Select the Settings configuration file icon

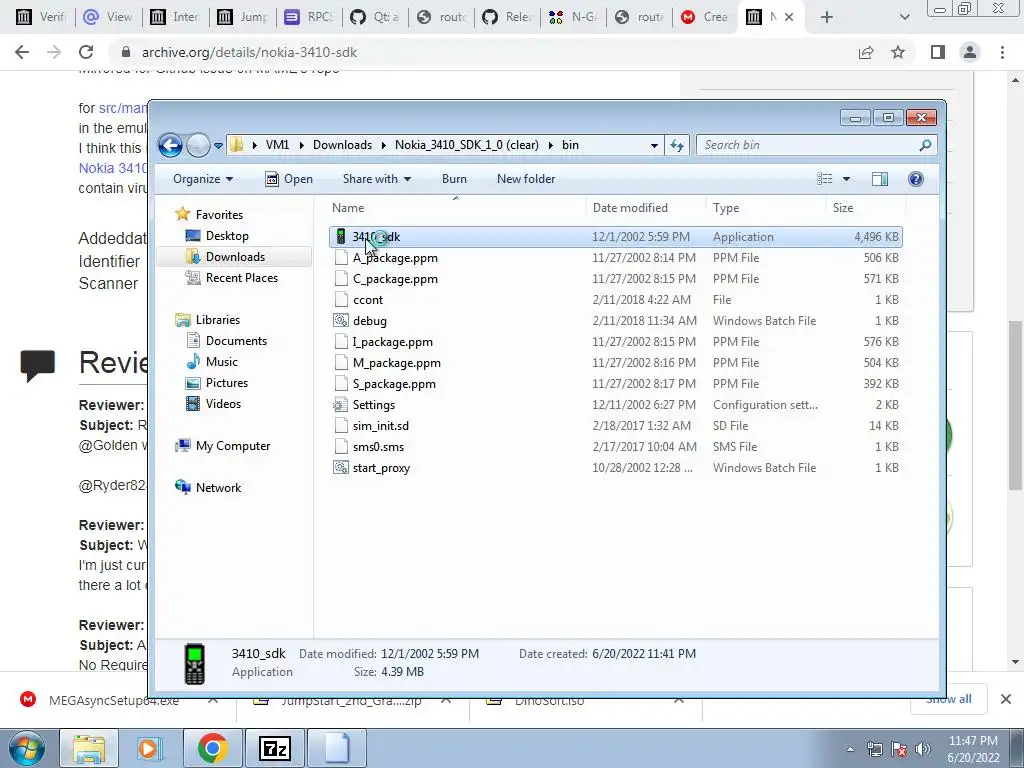click(x=340, y=405)
